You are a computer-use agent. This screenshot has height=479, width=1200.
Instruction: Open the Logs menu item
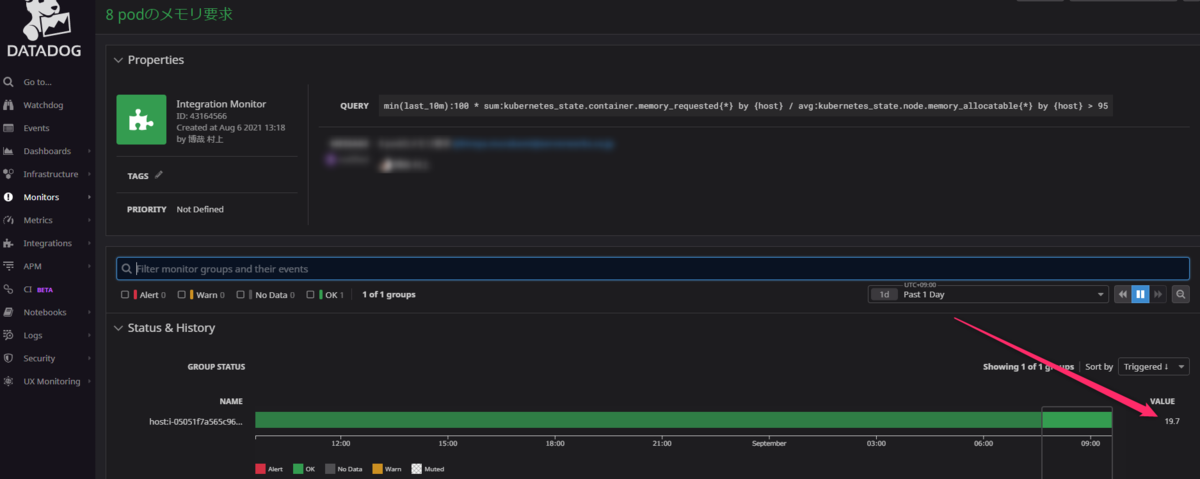pos(32,335)
